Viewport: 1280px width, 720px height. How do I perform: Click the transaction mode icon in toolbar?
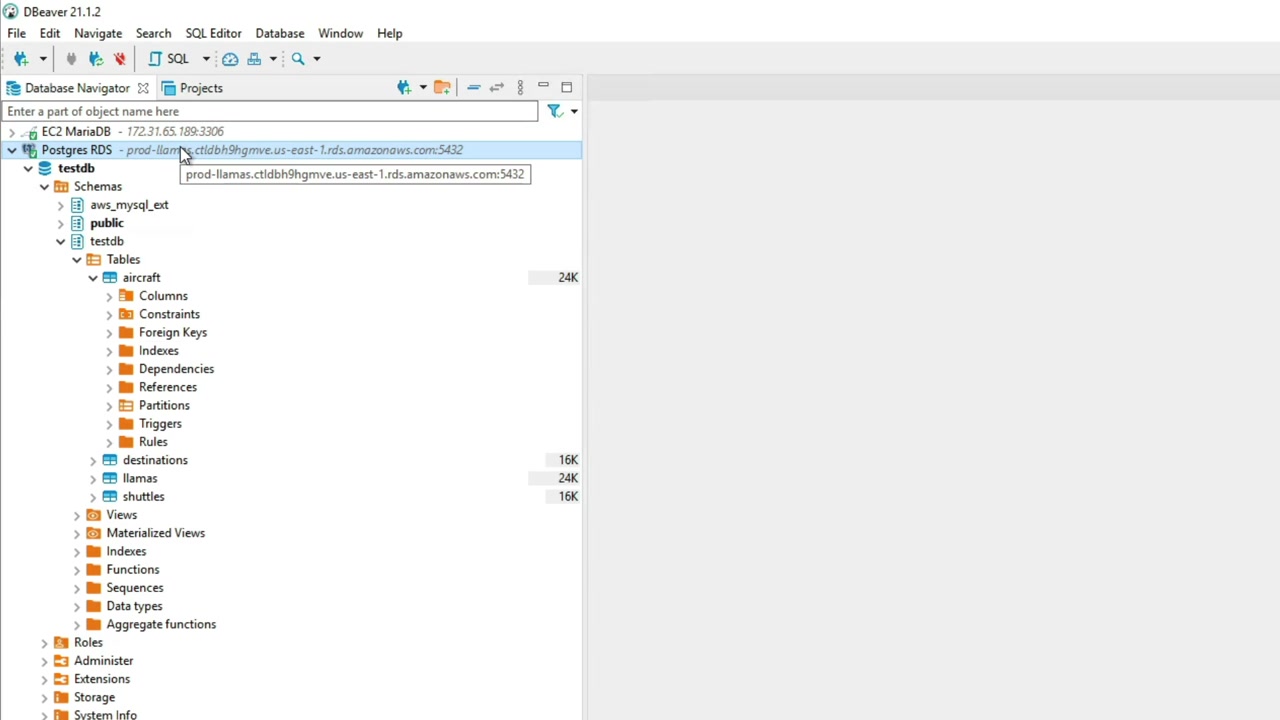coord(254,59)
